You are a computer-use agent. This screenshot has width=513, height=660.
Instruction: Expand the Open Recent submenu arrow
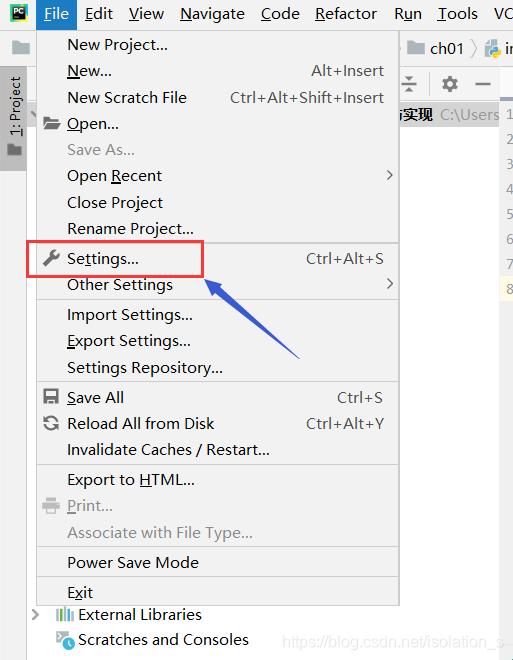[390, 175]
